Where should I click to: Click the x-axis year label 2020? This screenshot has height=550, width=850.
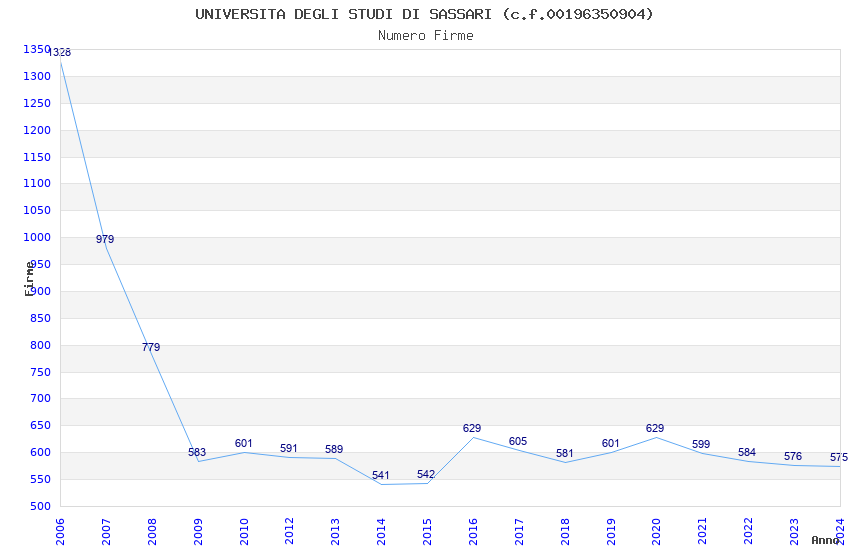coord(657,532)
